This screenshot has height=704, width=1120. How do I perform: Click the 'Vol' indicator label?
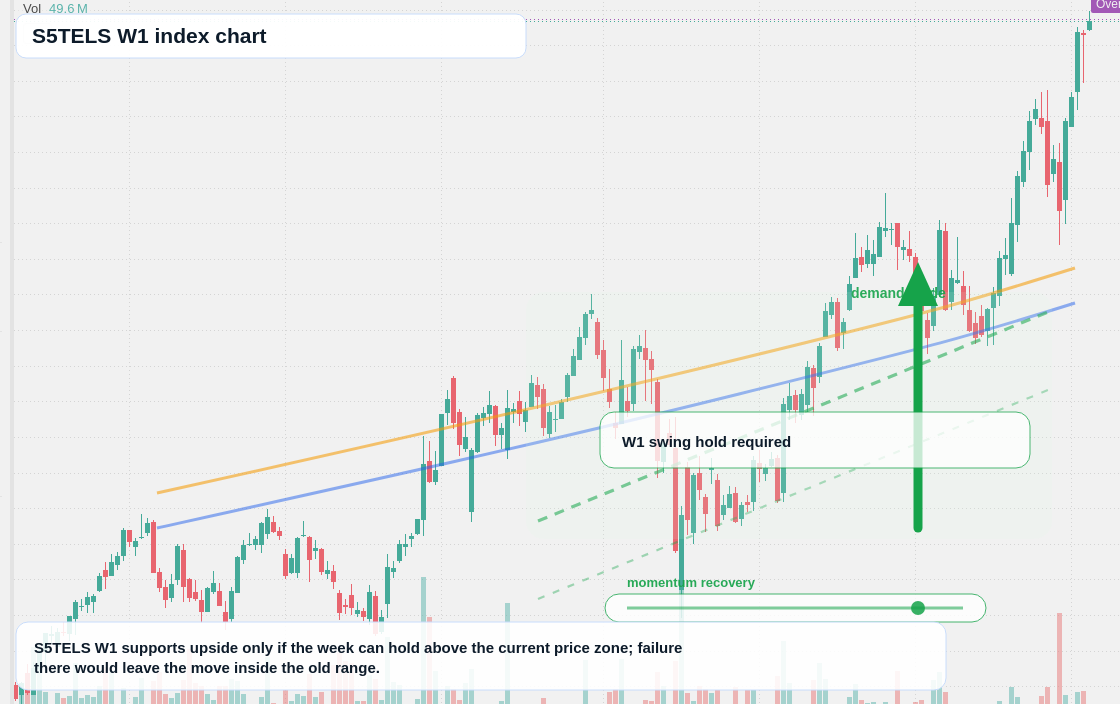[32, 9]
